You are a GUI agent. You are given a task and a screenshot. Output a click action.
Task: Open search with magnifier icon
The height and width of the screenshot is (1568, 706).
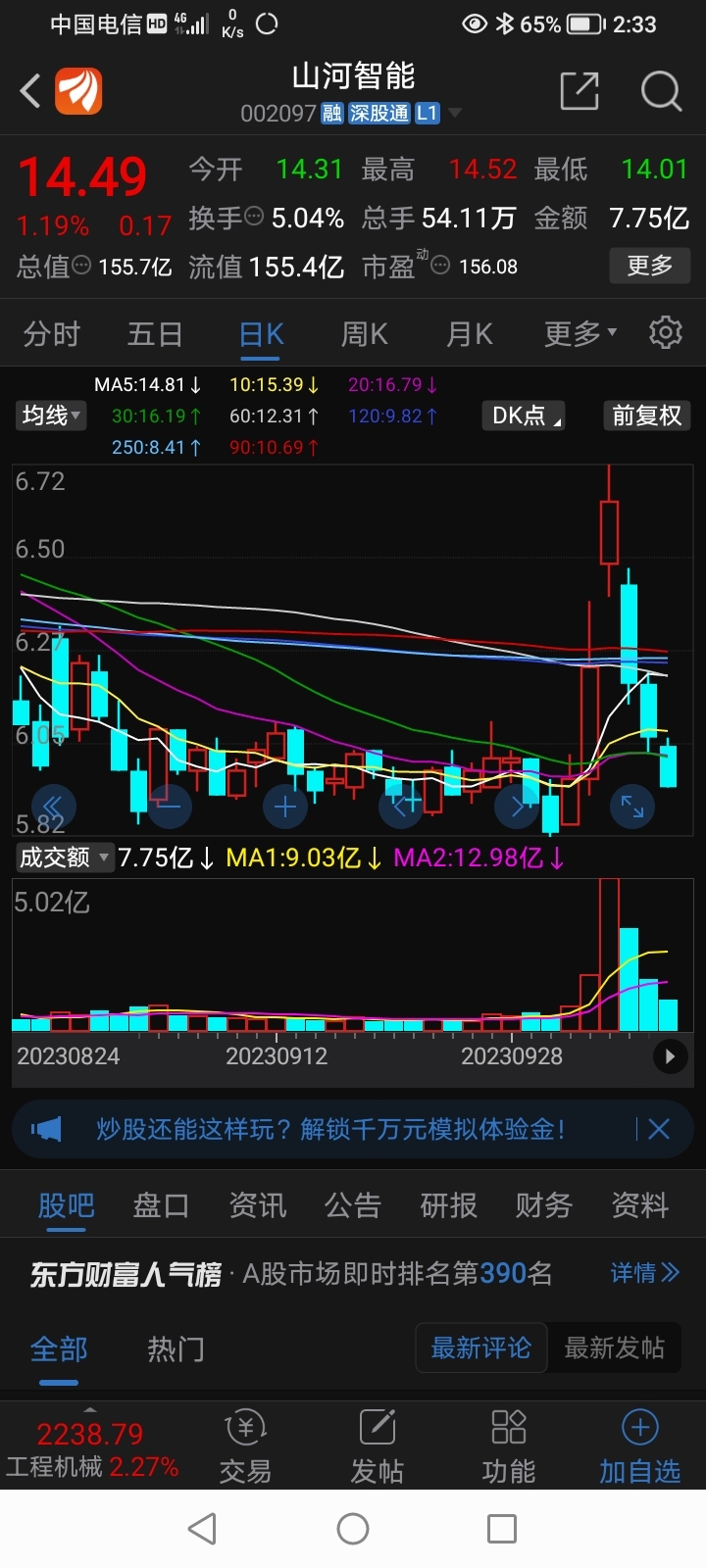[661, 91]
